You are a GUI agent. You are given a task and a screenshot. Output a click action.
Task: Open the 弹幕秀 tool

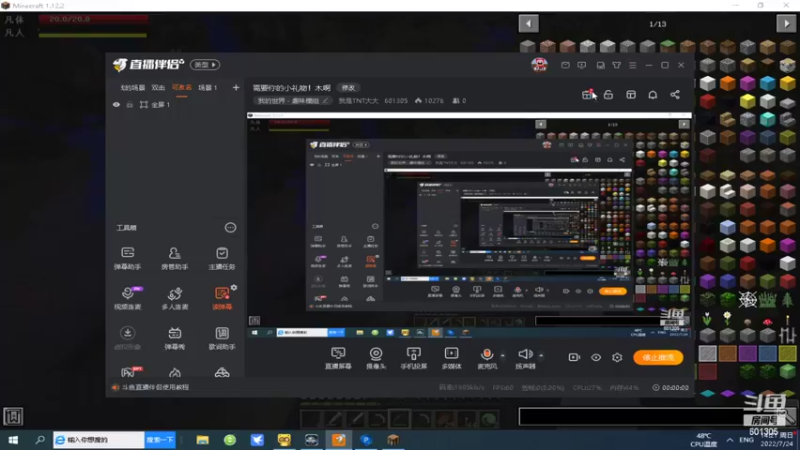pyautogui.click(x=174, y=338)
